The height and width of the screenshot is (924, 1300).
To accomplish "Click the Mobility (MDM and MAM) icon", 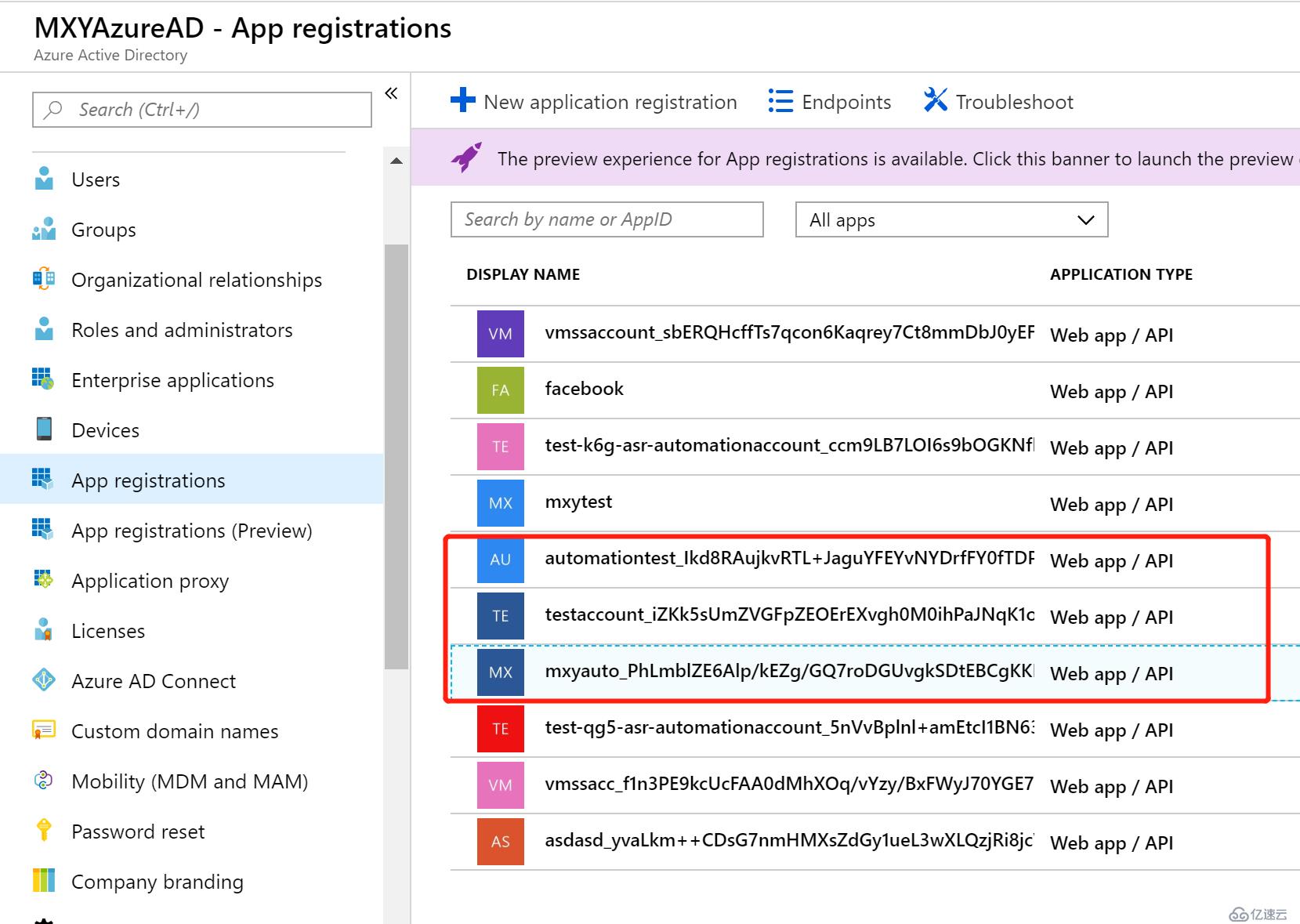I will (x=44, y=780).
